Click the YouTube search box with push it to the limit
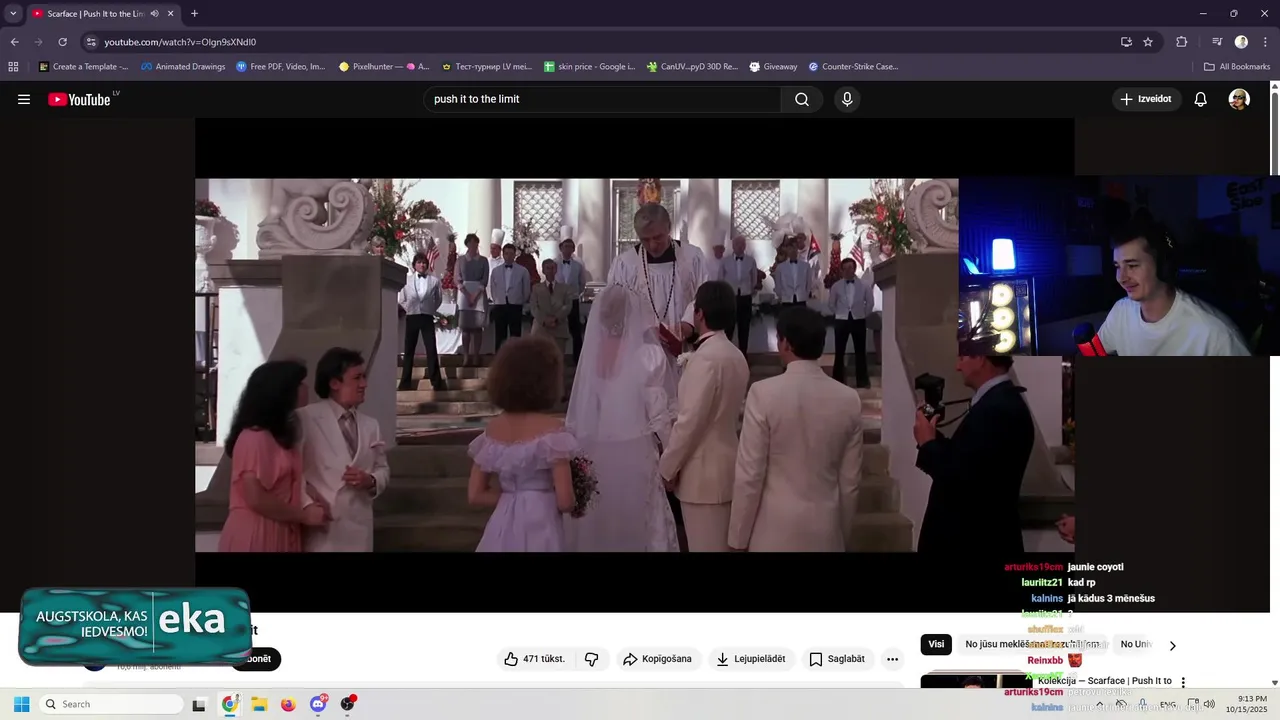 tap(603, 99)
